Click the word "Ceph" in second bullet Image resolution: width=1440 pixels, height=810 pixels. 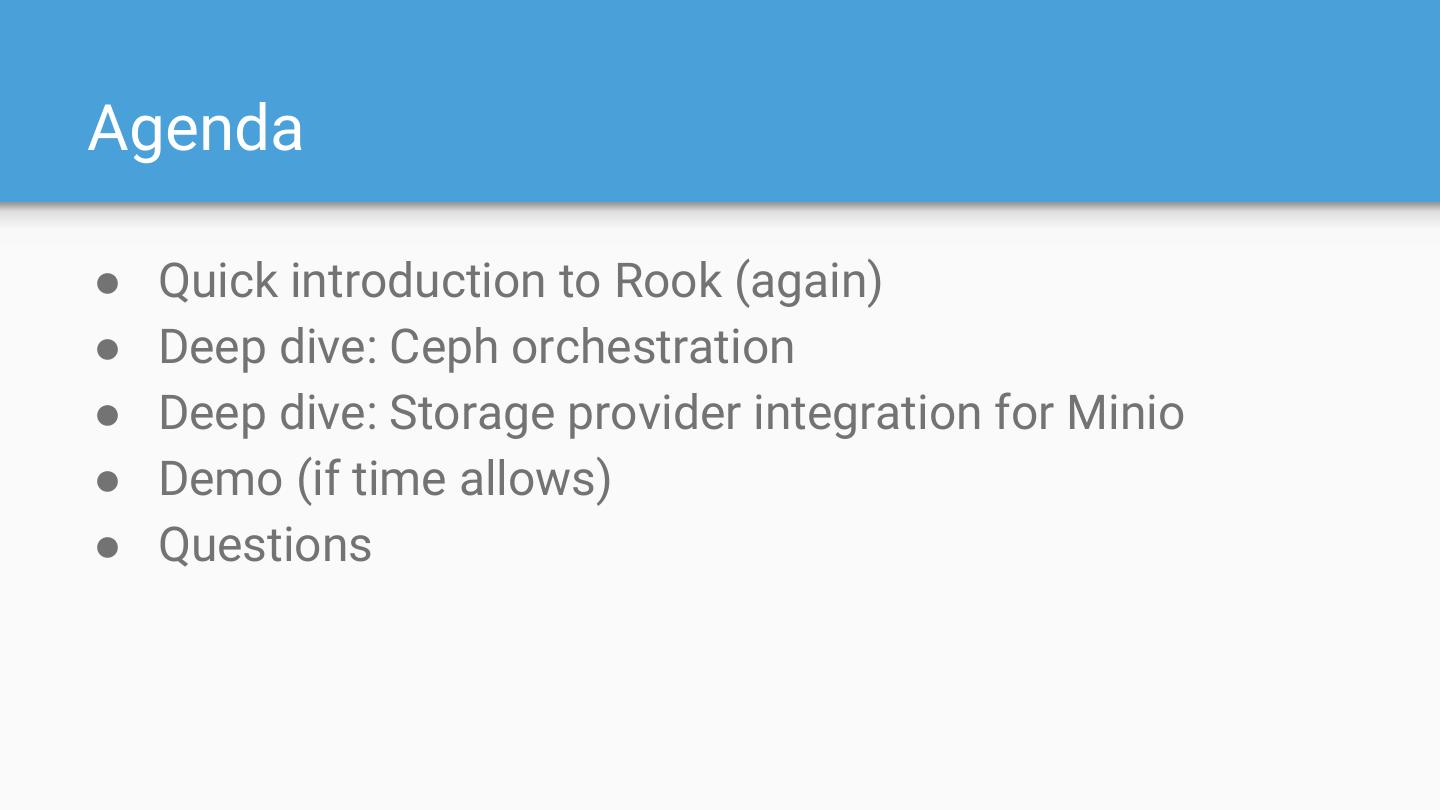443,347
